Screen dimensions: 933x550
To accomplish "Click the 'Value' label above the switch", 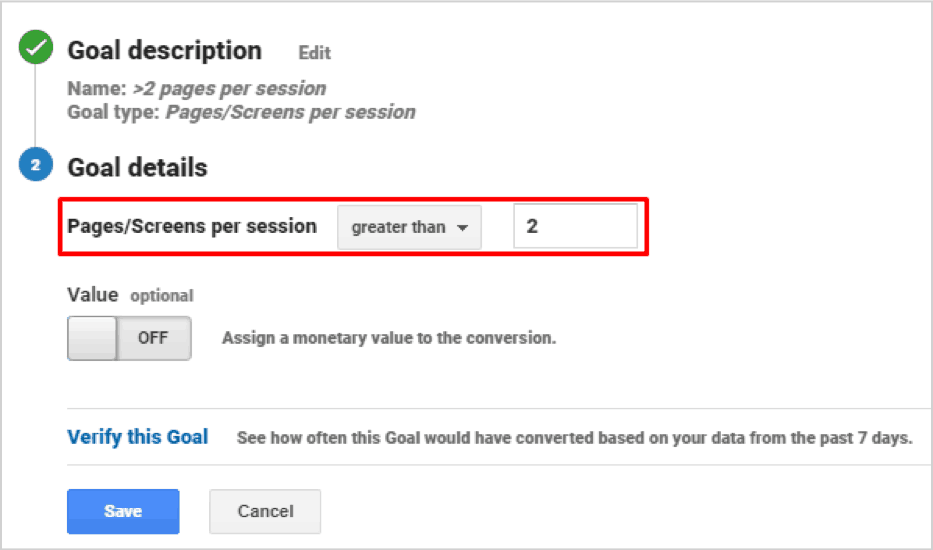I will (x=92, y=295).
